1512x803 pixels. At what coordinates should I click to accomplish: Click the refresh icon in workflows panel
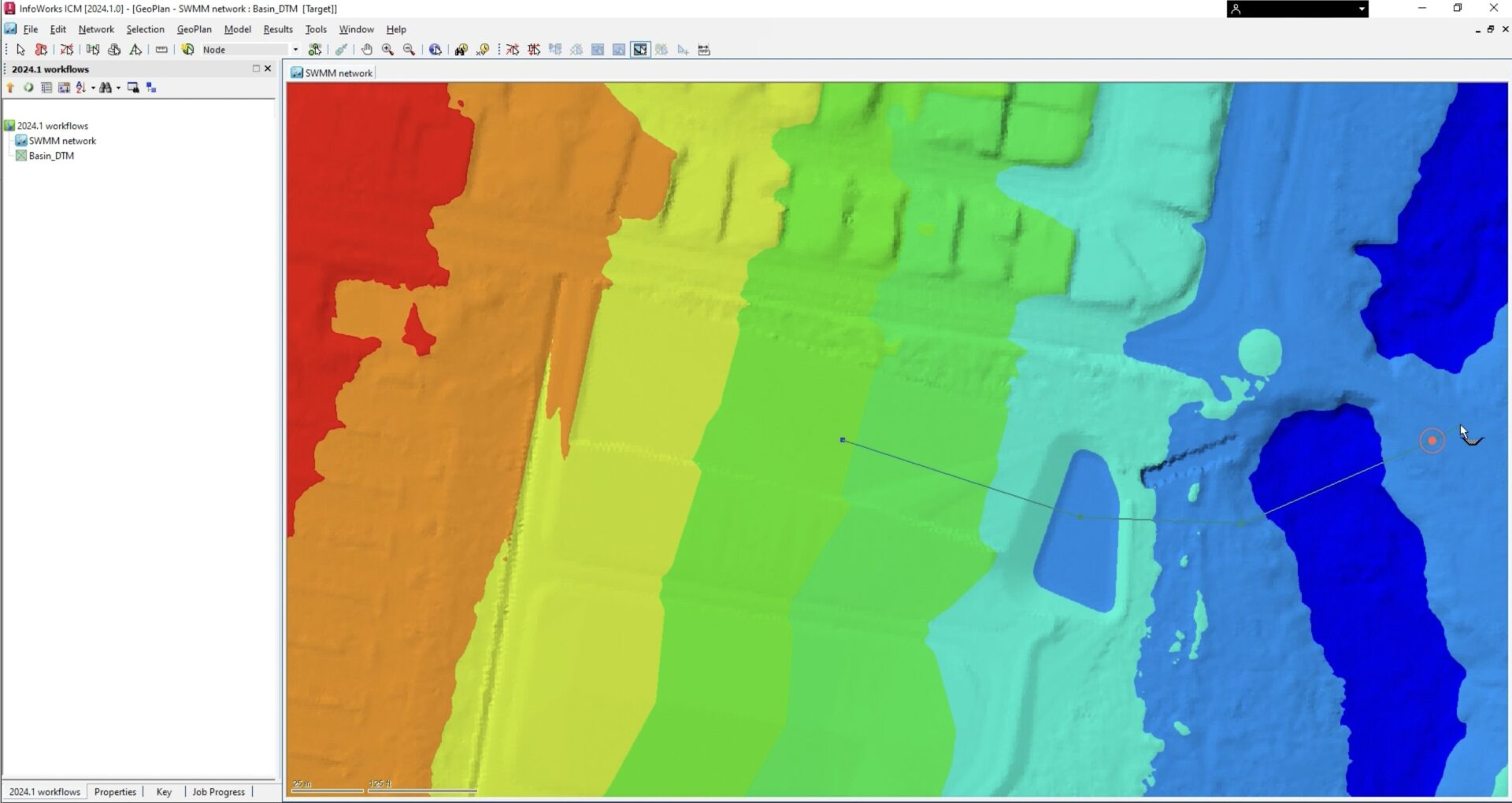pyautogui.click(x=28, y=88)
